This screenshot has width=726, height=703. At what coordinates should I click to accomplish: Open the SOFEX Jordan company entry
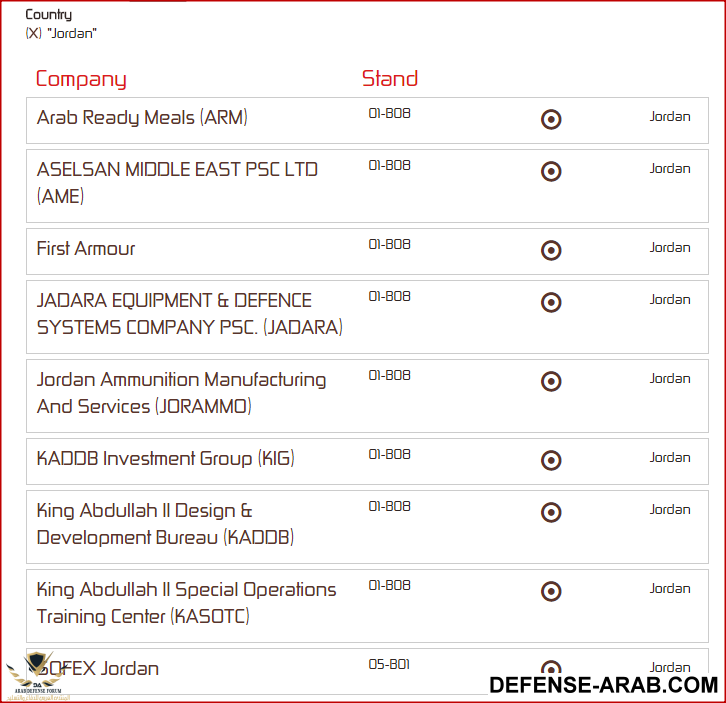tap(98, 669)
